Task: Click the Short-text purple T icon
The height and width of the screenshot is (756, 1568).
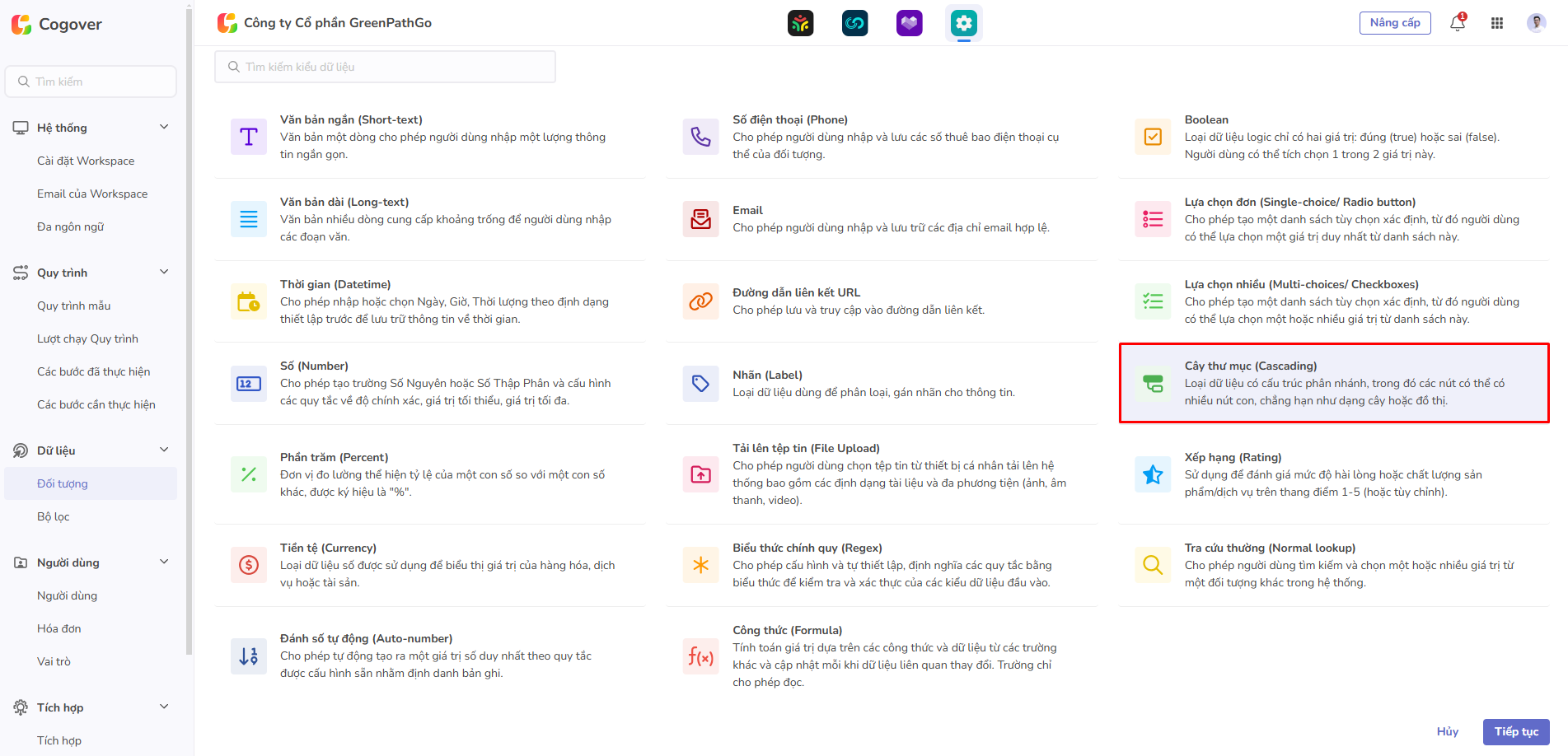Action: pos(248,137)
